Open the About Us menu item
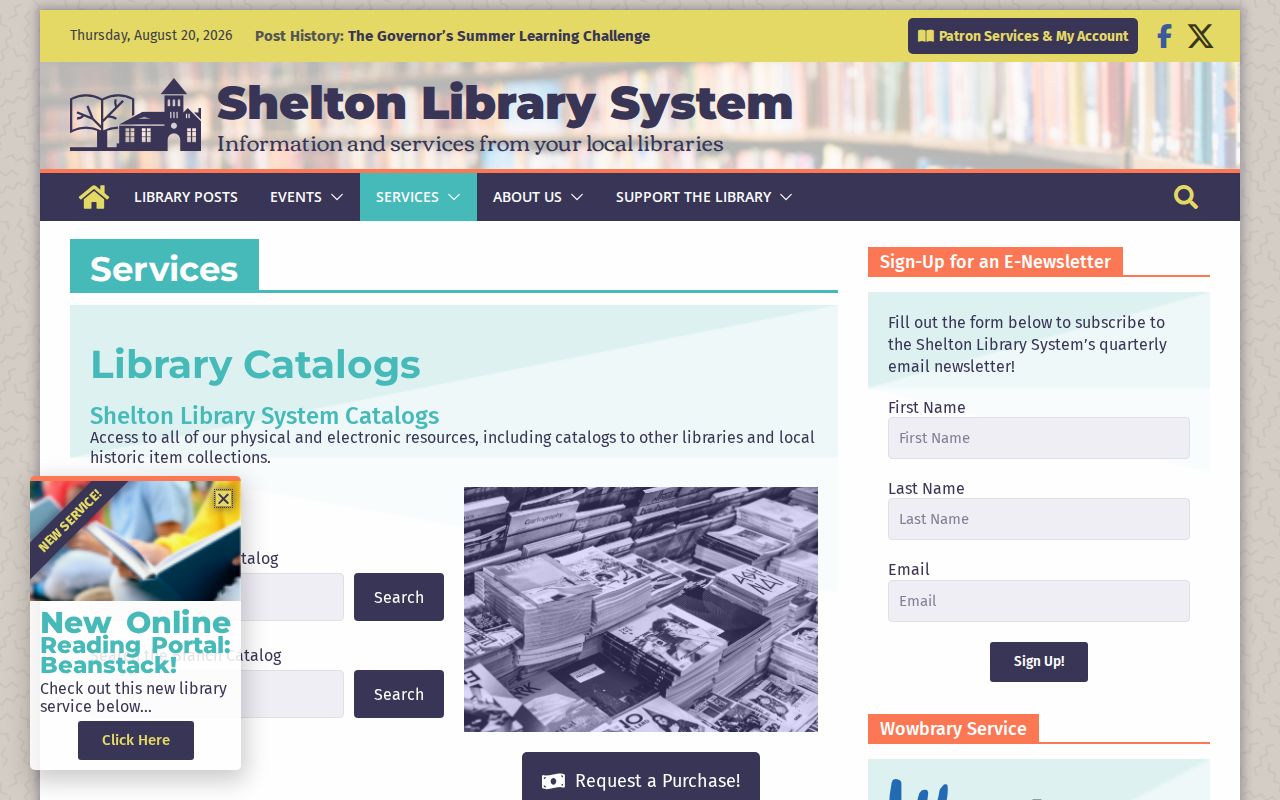The height and width of the screenshot is (800, 1280). [527, 197]
